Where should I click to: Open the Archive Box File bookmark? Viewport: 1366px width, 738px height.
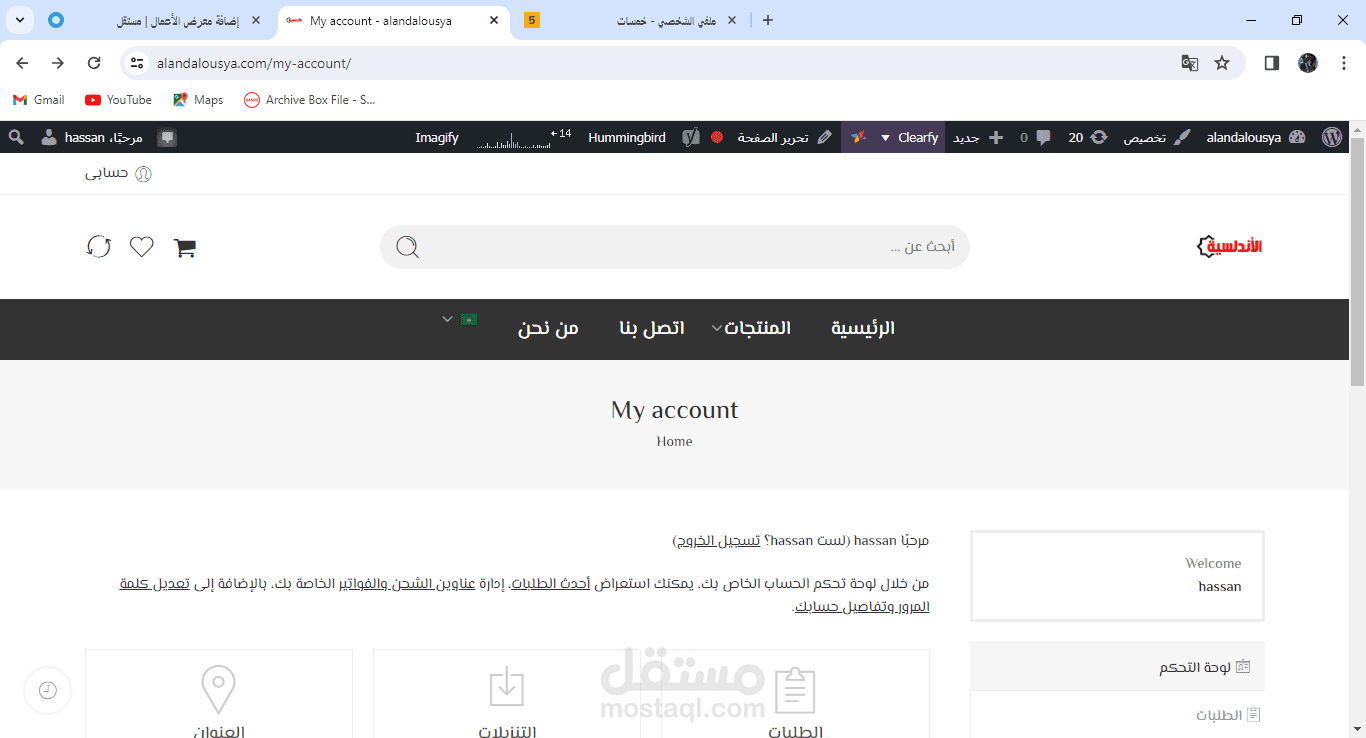[310, 100]
